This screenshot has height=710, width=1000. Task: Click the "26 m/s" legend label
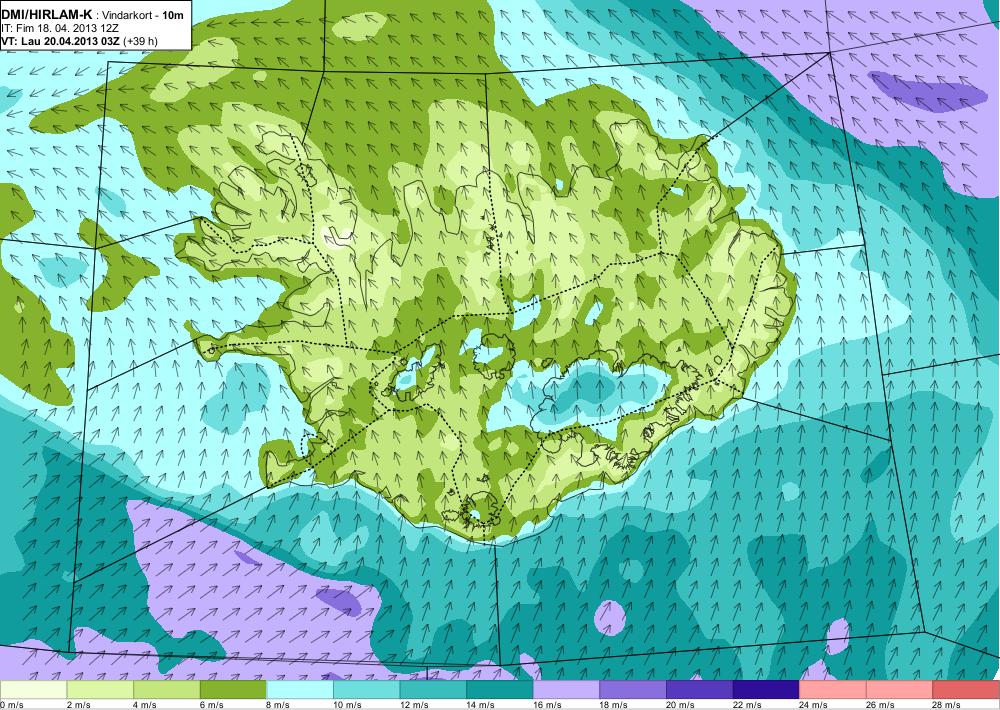tap(880, 705)
